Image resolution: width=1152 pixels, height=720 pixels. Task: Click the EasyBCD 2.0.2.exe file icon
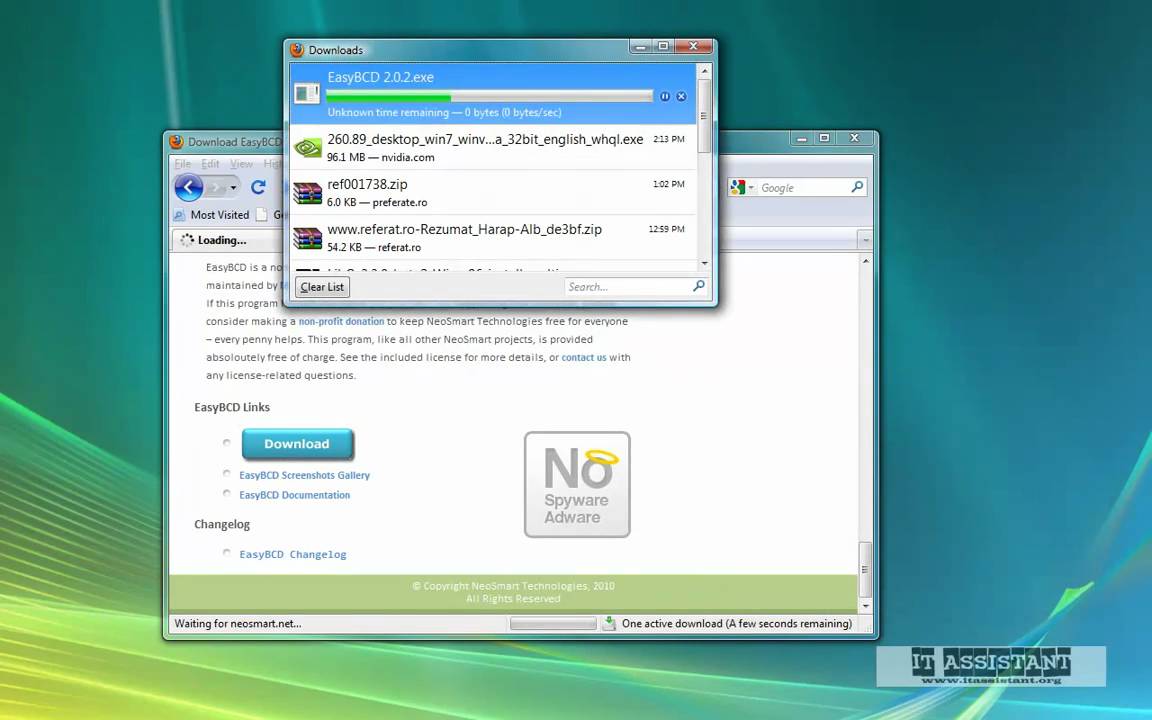pyautogui.click(x=307, y=93)
